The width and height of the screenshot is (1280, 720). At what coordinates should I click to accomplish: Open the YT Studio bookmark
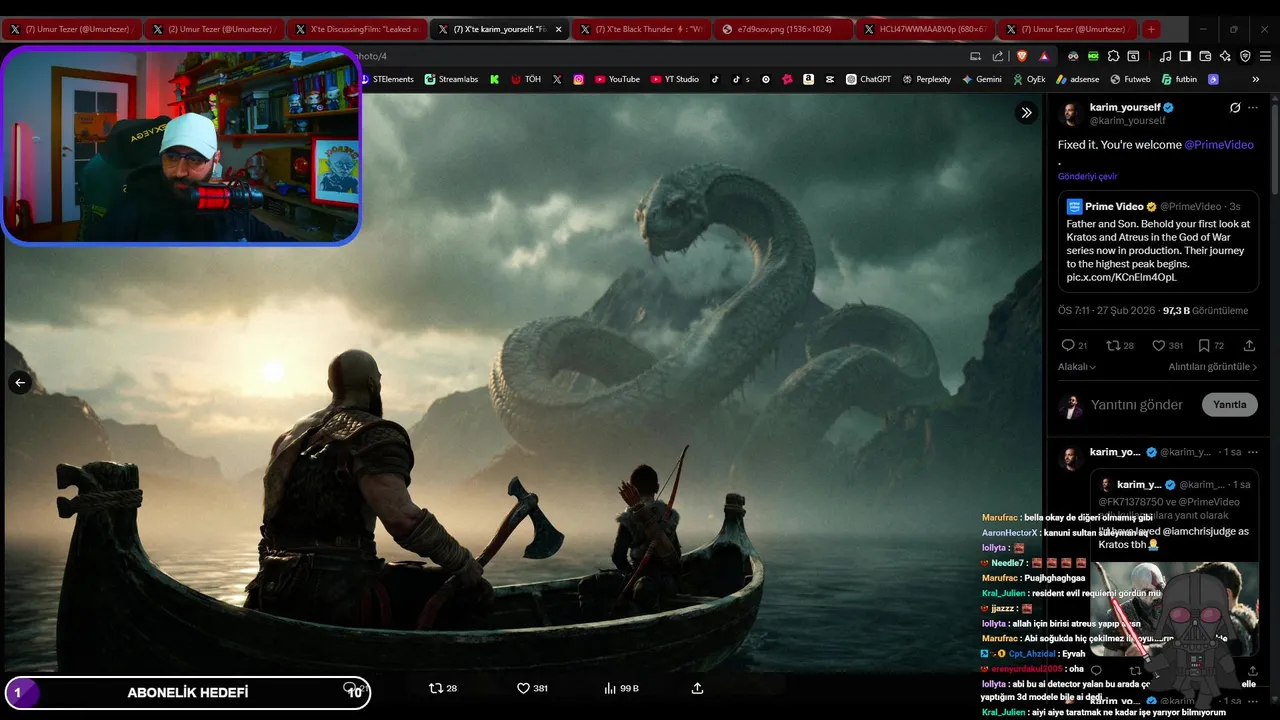[675, 79]
